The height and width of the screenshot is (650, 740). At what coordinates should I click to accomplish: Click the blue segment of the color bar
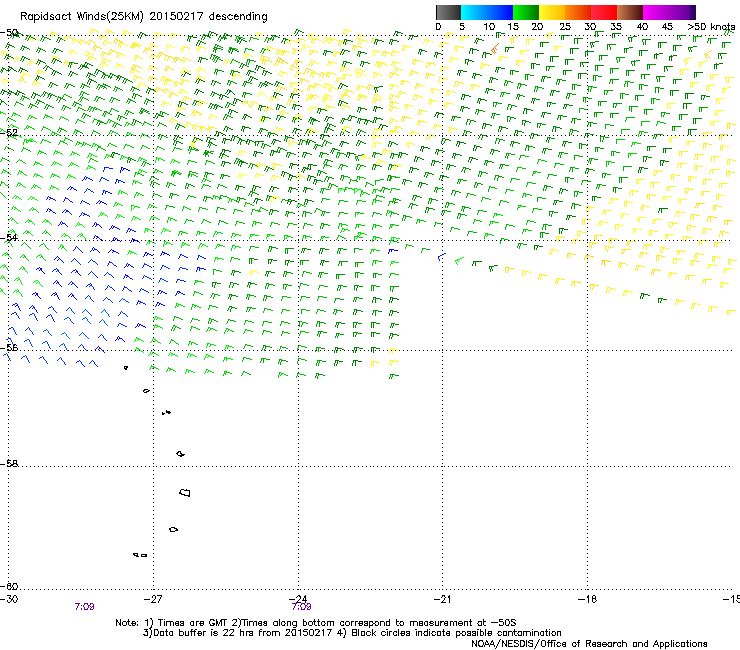(x=500, y=12)
